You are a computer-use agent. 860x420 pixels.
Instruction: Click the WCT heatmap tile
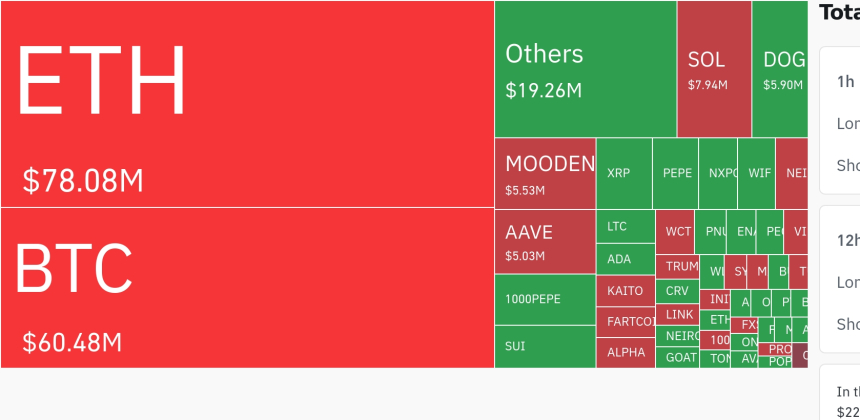[x=677, y=232]
